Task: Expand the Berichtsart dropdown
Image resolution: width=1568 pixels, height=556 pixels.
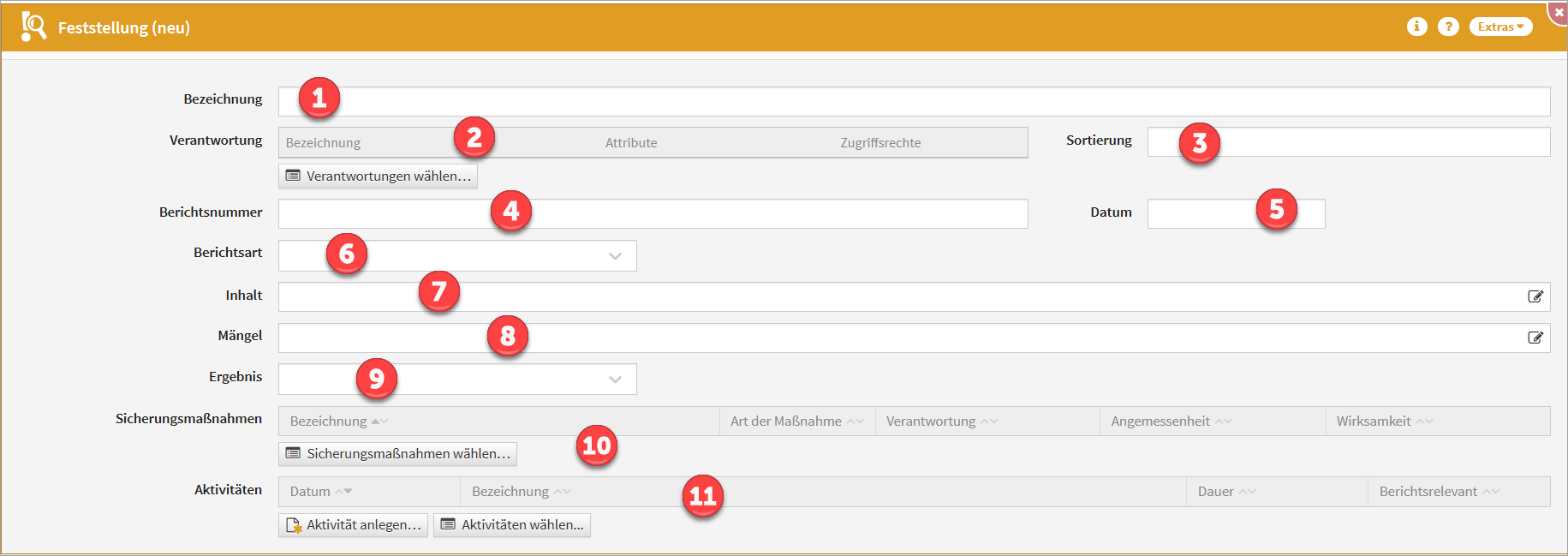Action: point(615,256)
